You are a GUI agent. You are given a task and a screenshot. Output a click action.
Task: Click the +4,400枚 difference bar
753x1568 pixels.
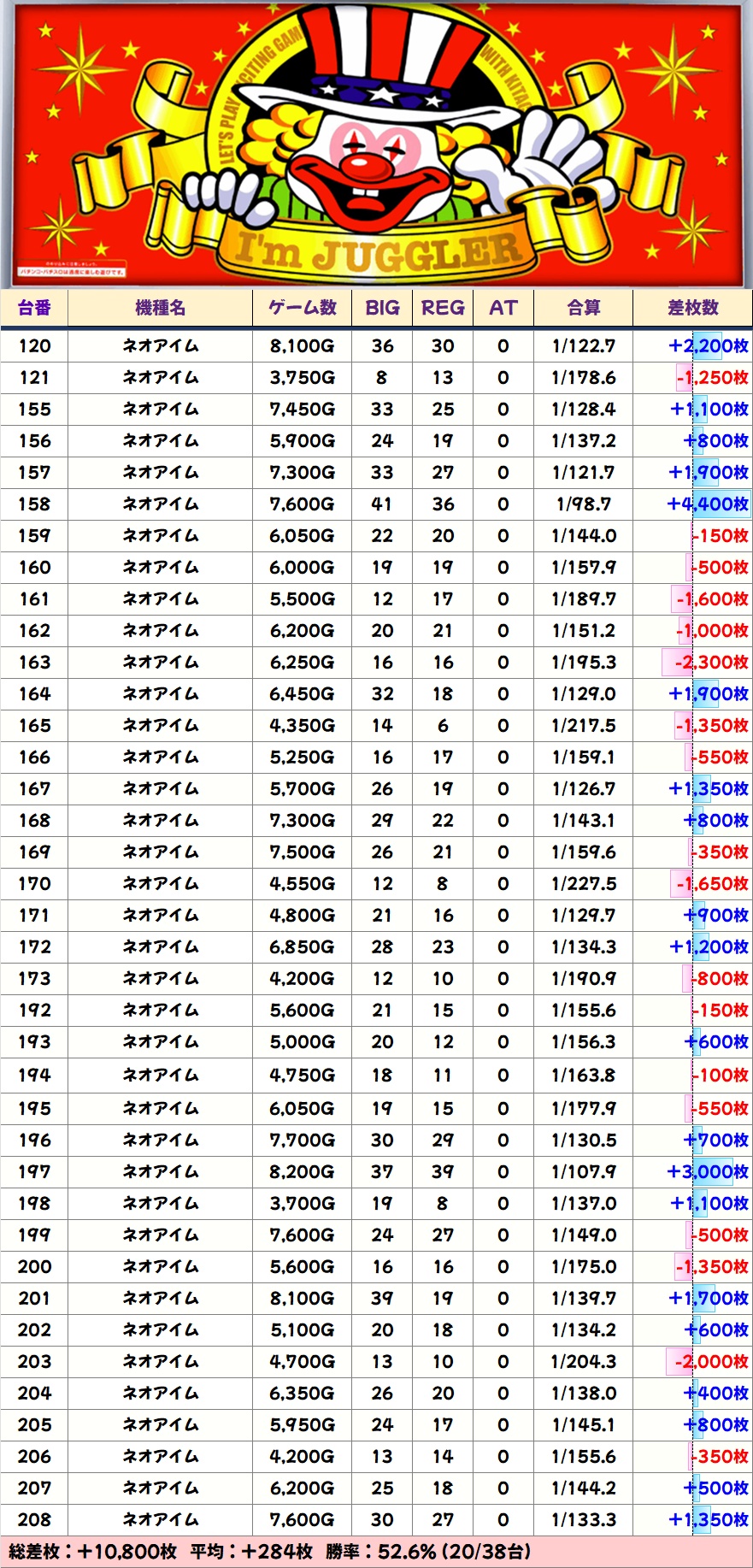click(x=708, y=504)
